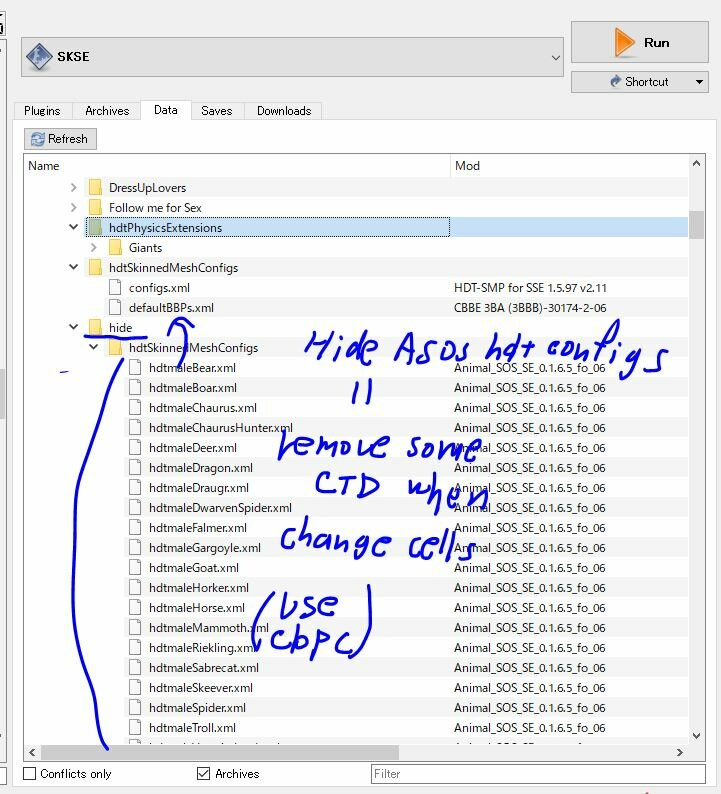Click 'CBBE 3BA (3BBB)-30174-2-06' mod cell
Screen dimensions: 721x794
click(x=530, y=307)
